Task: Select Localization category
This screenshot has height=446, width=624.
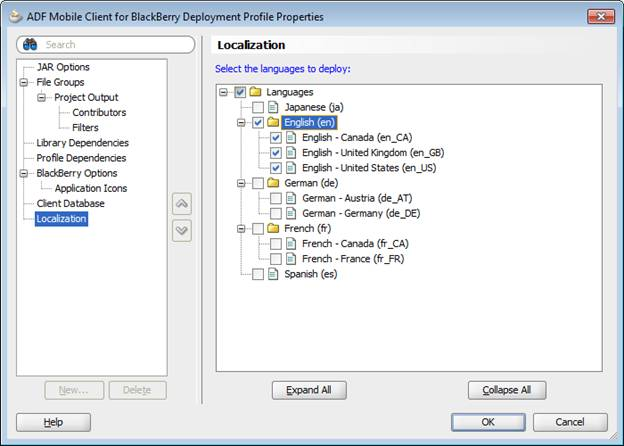Action: [61, 219]
